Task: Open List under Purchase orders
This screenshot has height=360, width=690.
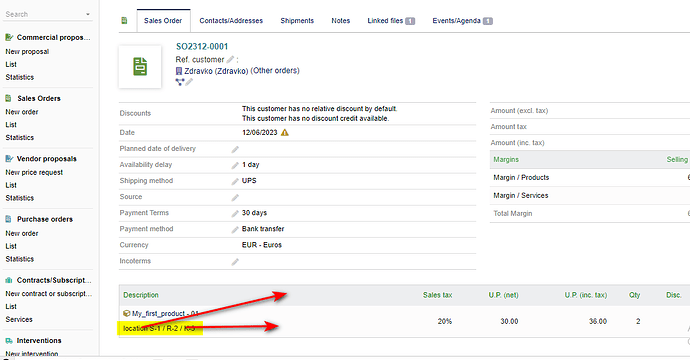Action: tap(11, 246)
